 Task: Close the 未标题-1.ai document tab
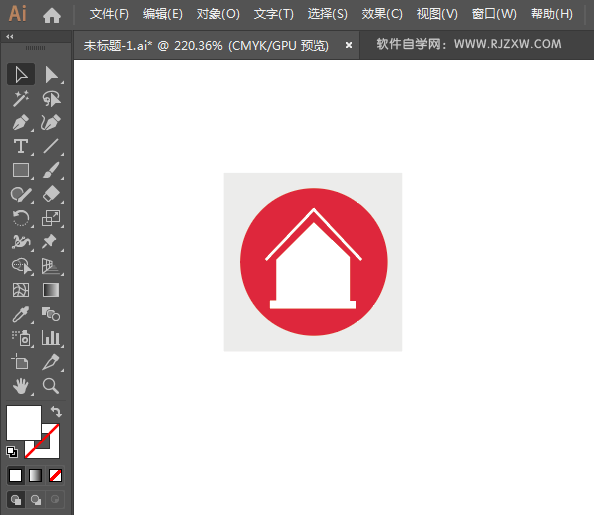pyautogui.click(x=349, y=45)
